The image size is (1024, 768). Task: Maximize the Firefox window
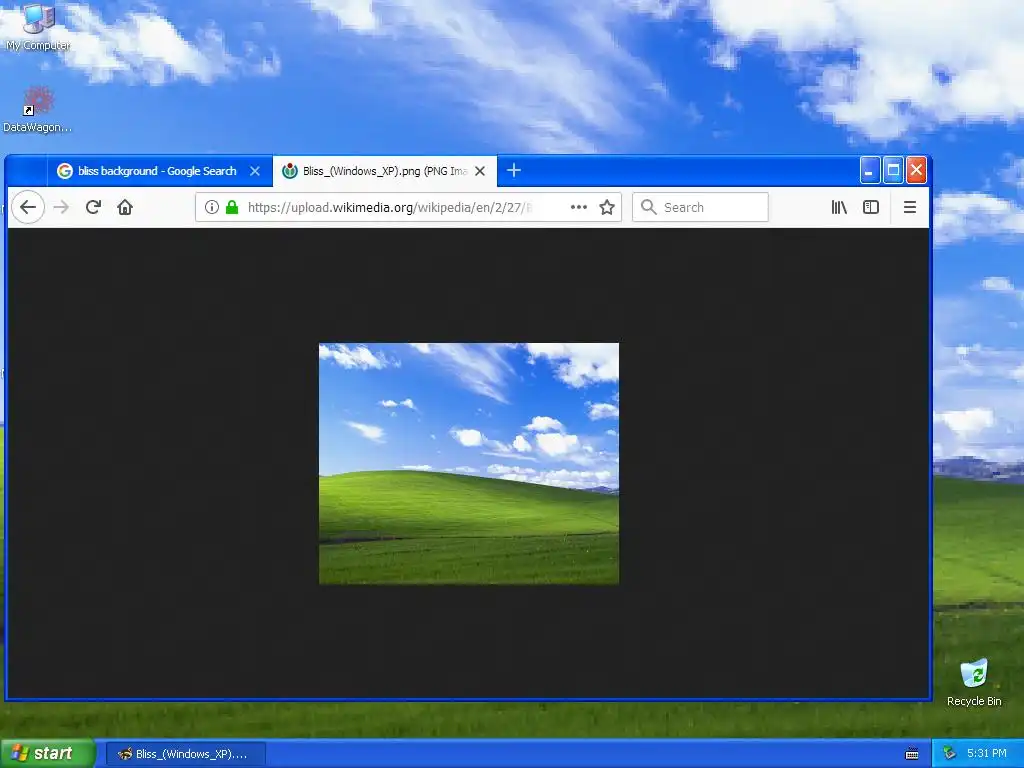[x=893, y=170]
